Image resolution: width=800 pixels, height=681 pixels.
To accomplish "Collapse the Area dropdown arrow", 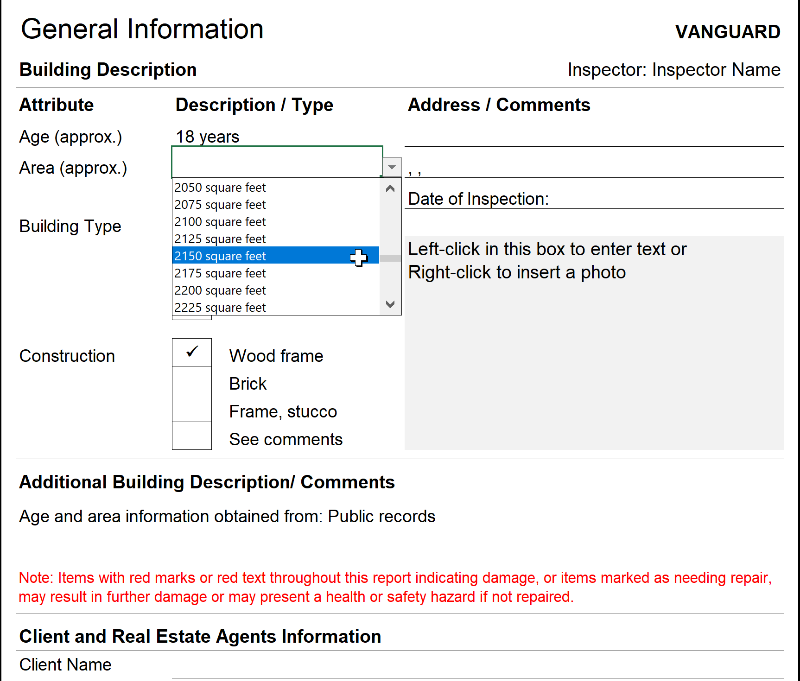I will tap(392, 167).
